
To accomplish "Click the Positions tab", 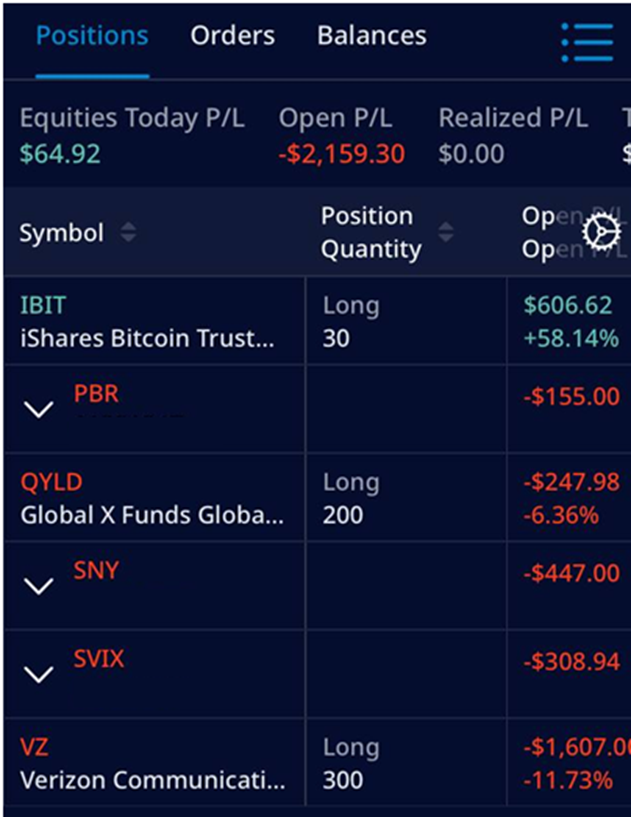I will [91, 35].
